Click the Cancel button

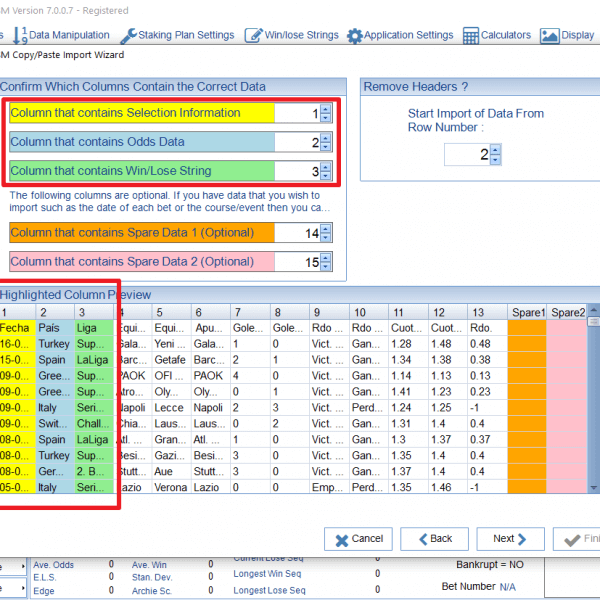(358, 539)
